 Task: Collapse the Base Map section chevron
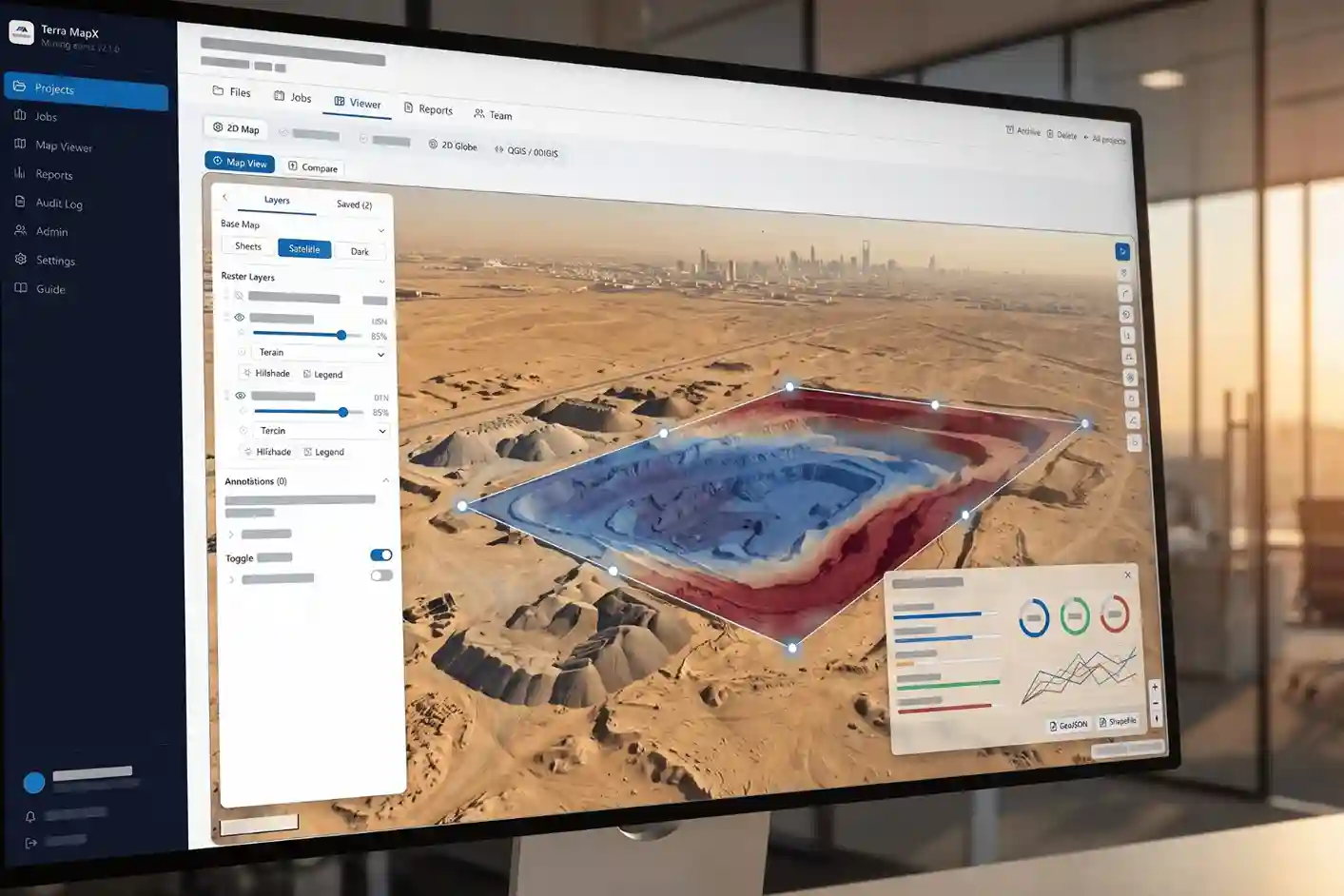[381, 230]
